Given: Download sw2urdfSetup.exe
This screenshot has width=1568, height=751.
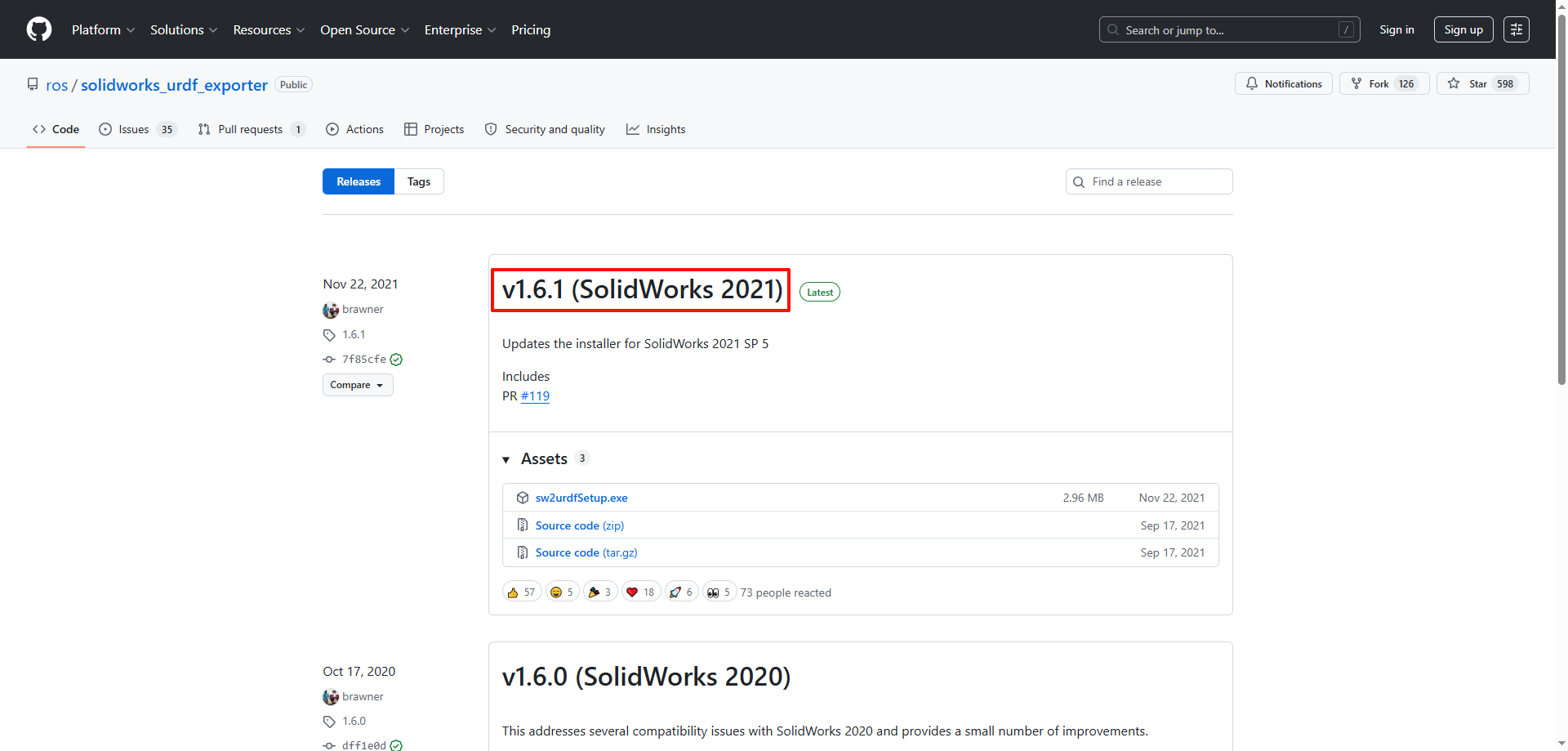Looking at the screenshot, I should pos(581,498).
